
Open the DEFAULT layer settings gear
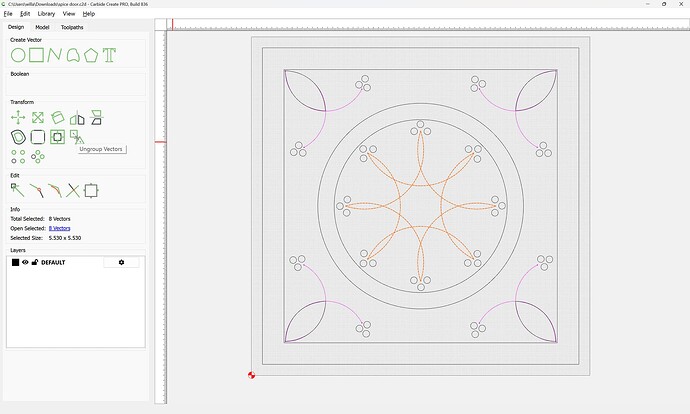pyautogui.click(x=121, y=262)
